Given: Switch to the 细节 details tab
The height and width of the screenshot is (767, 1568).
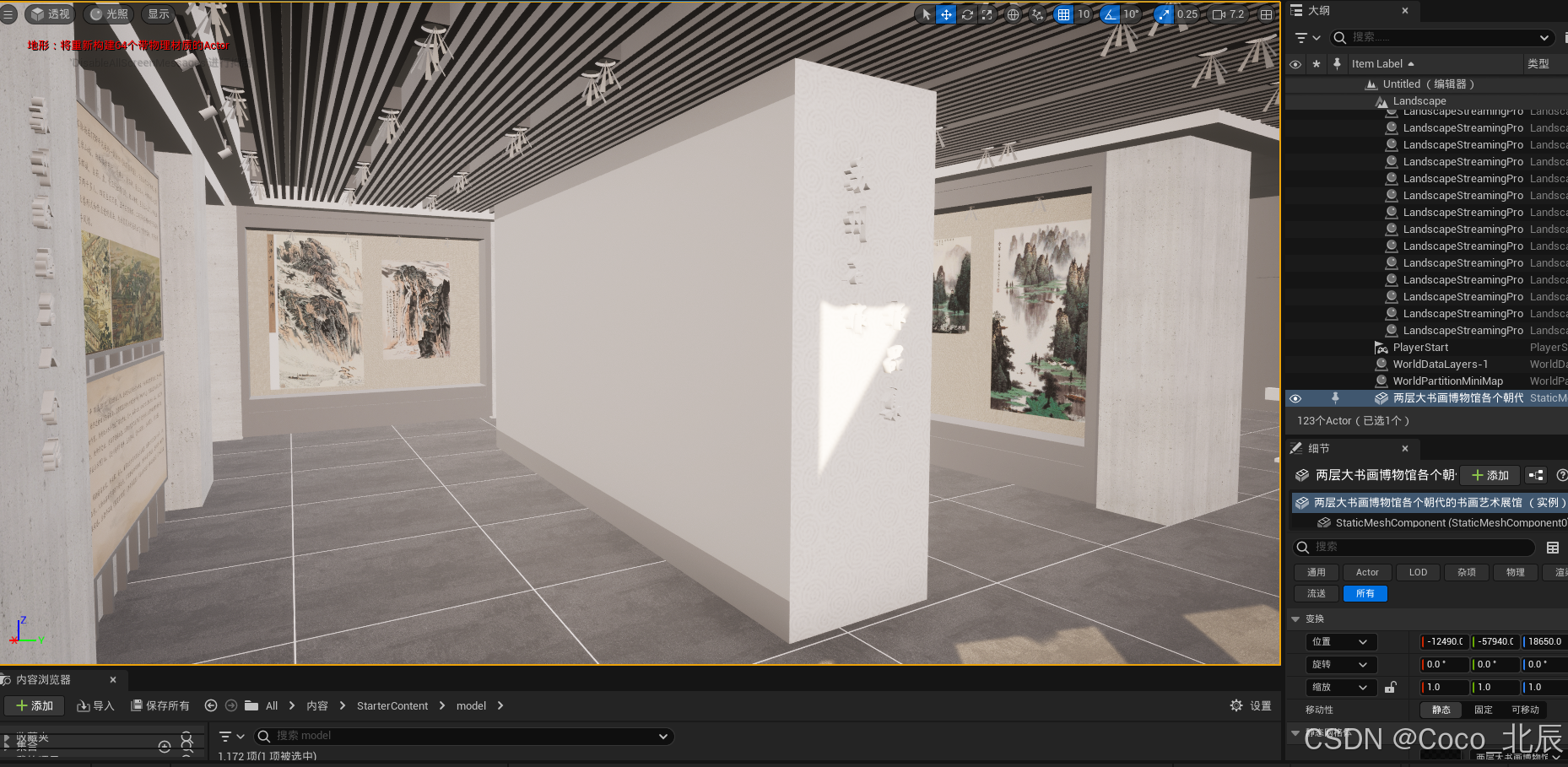Looking at the screenshot, I should [x=1318, y=449].
